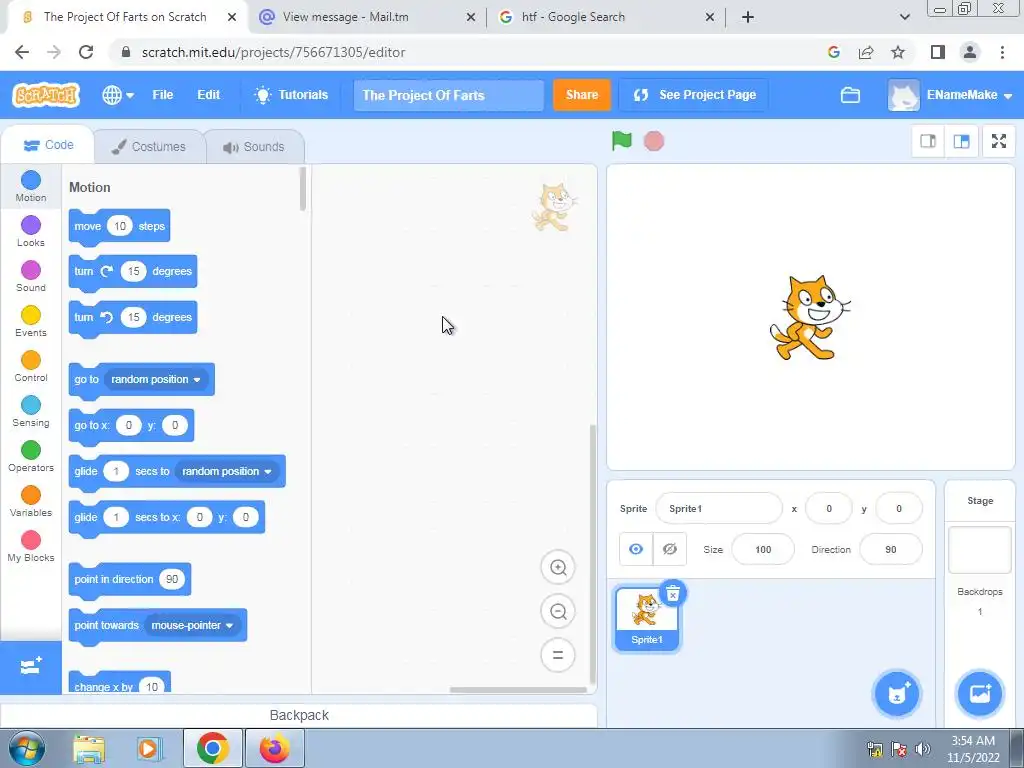Click the green flag to run project
This screenshot has height=768, width=1024.
622,140
